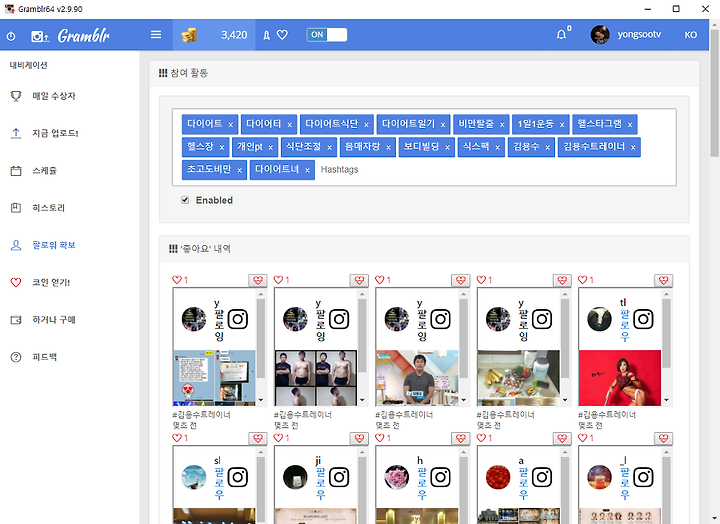Click the heart icon beside the rocket
The width and height of the screenshot is (720, 524).
point(282,35)
